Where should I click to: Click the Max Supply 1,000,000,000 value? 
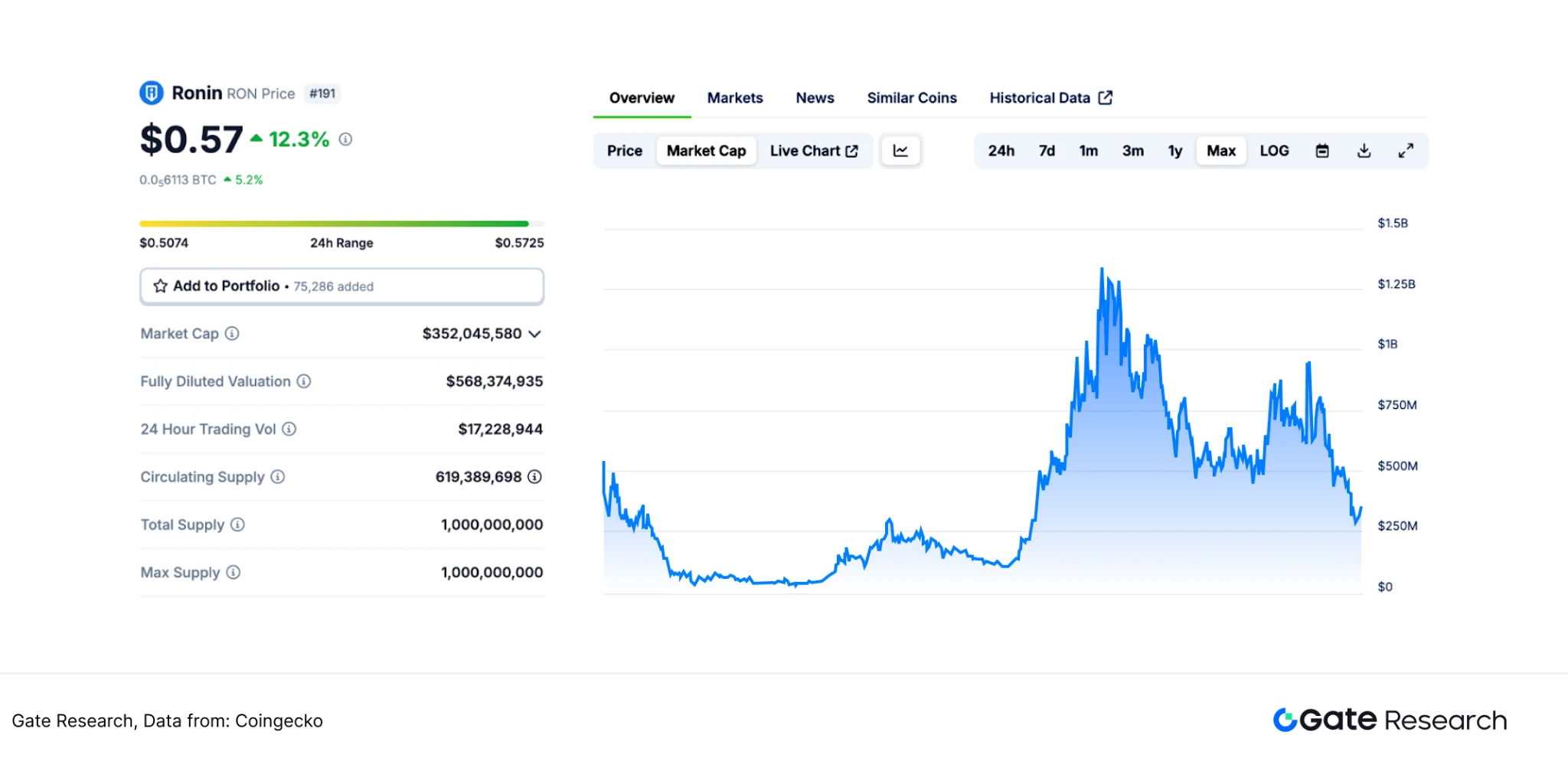(492, 573)
